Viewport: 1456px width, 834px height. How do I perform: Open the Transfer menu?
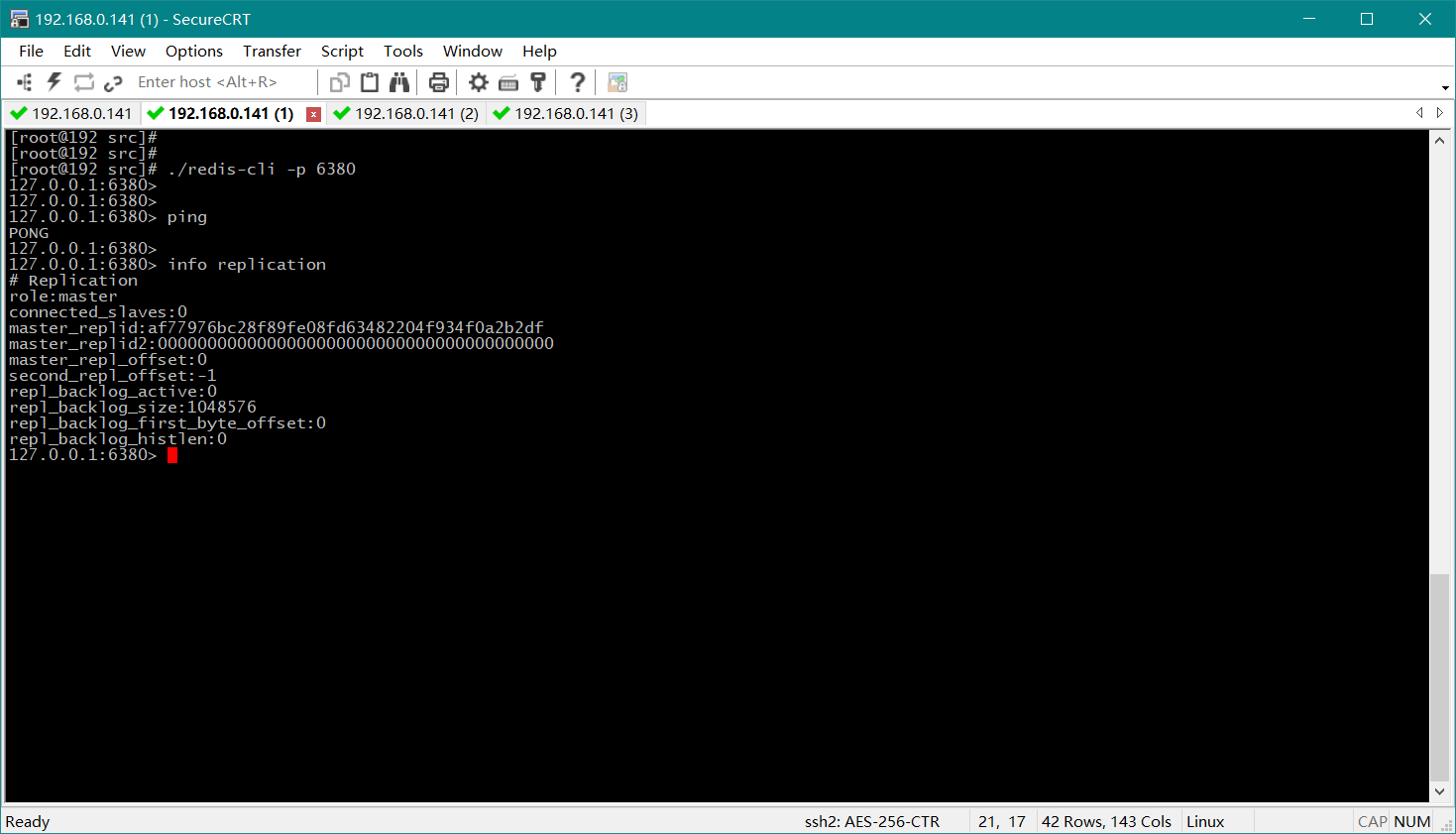click(x=272, y=52)
